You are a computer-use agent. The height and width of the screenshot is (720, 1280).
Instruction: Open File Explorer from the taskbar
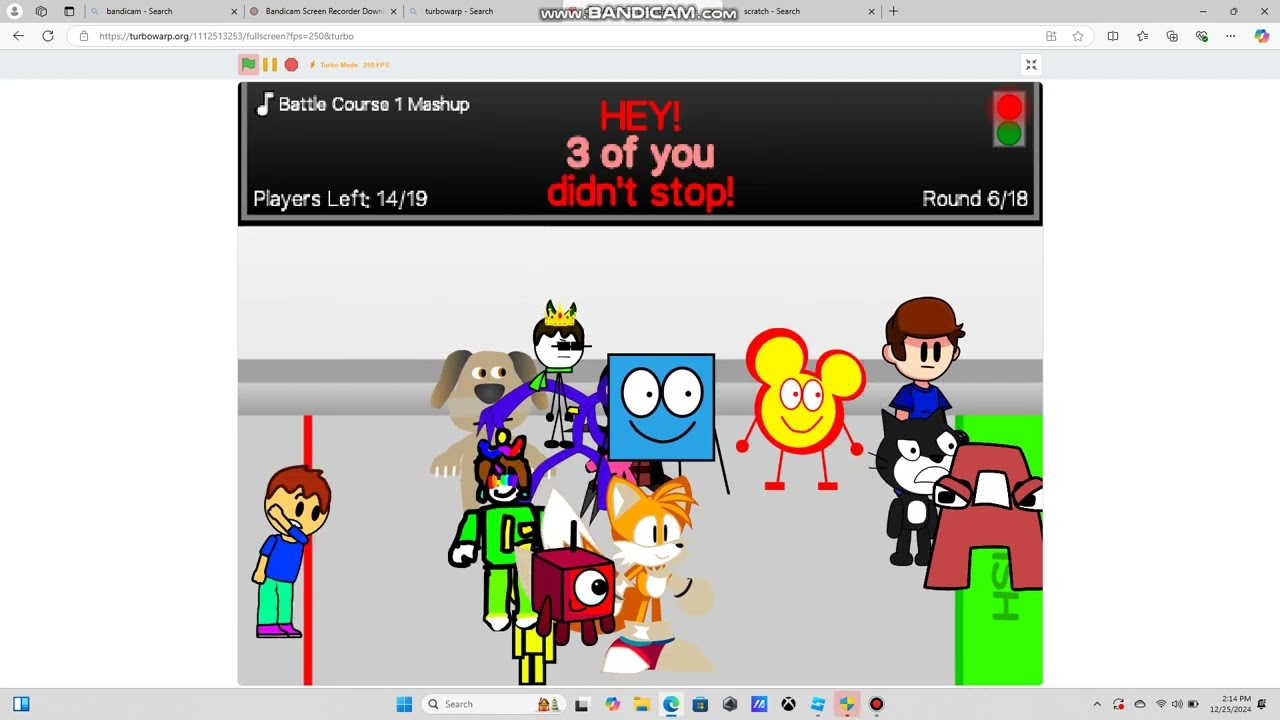(641, 704)
